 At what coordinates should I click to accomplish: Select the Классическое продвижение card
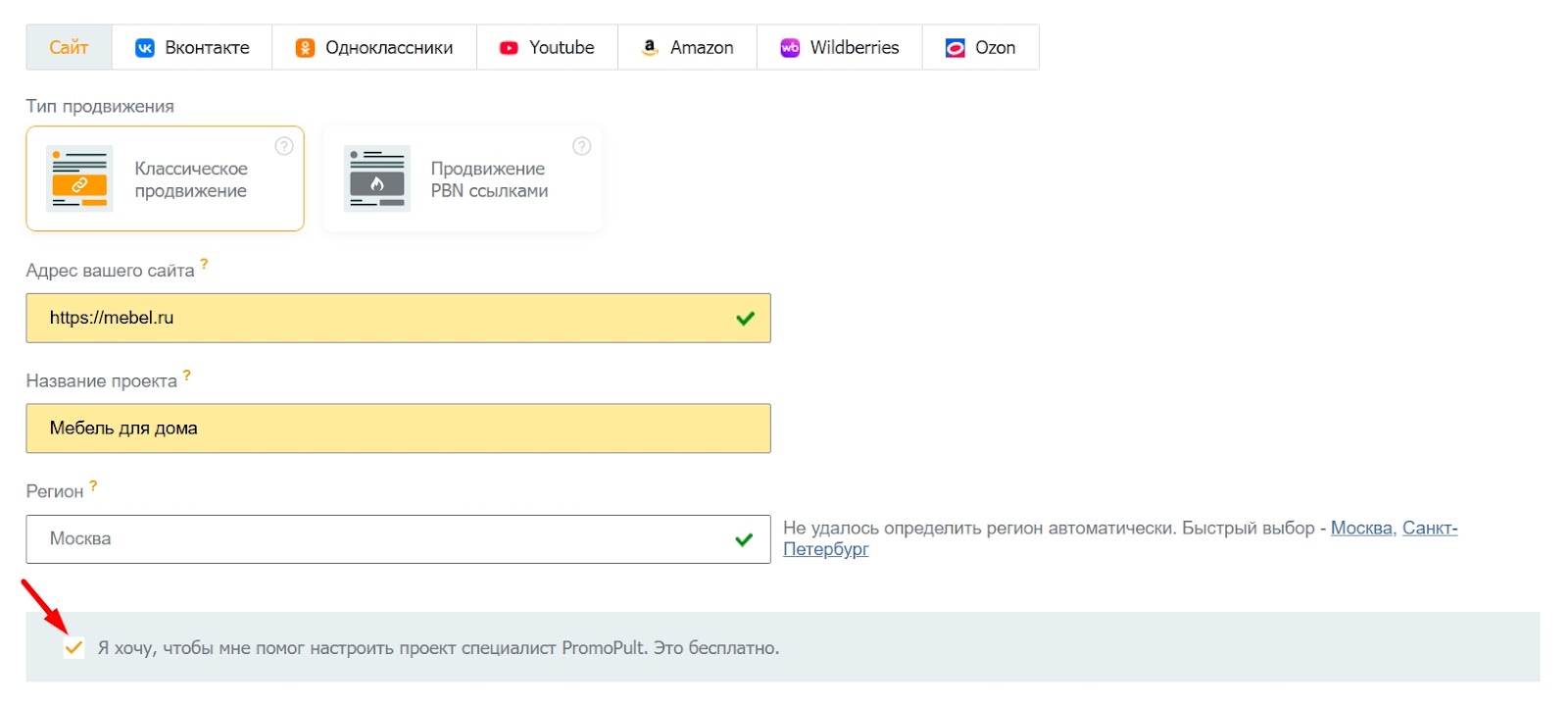pyautogui.click(x=164, y=178)
